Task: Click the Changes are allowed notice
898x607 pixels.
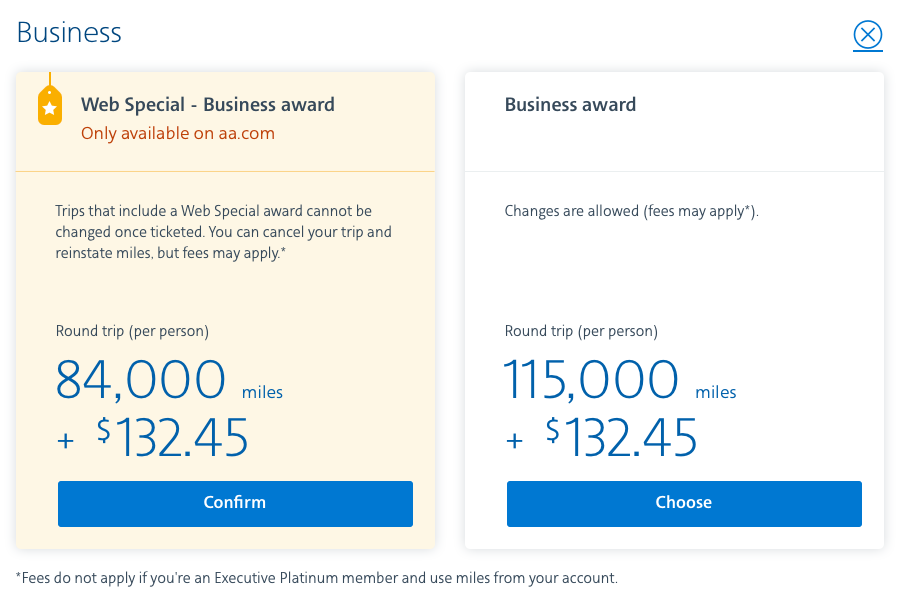Action: [632, 211]
